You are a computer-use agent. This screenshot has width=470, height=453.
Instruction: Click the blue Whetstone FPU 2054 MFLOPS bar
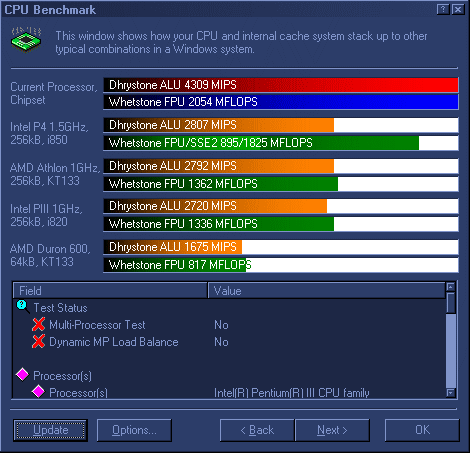[x=281, y=102]
